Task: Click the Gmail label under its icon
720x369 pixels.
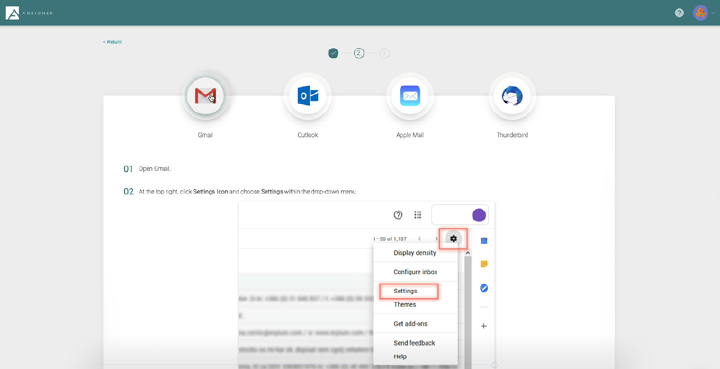Action: point(205,135)
